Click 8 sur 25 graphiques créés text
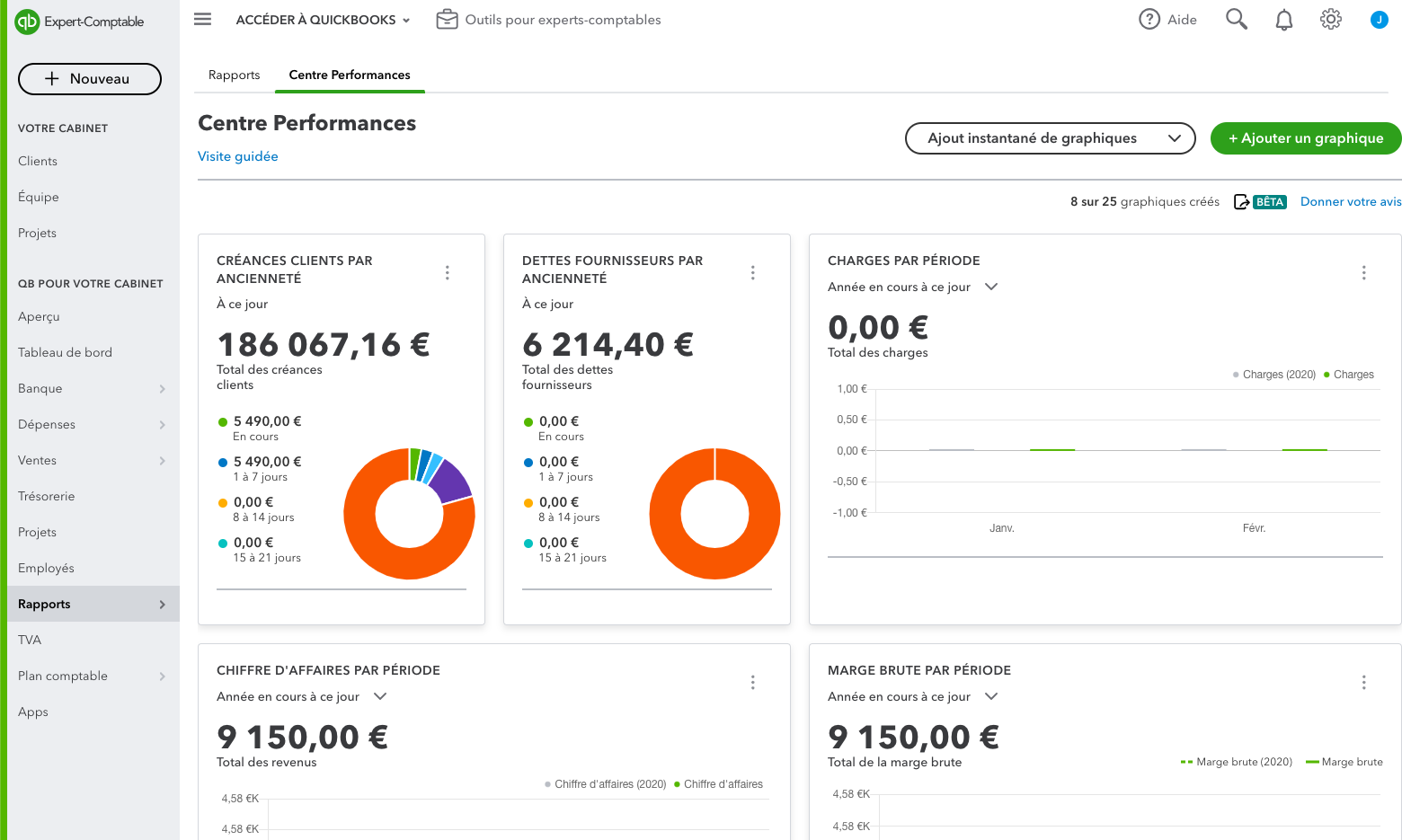1402x840 pixels. pyautogui.click(x=1145, y=202)
